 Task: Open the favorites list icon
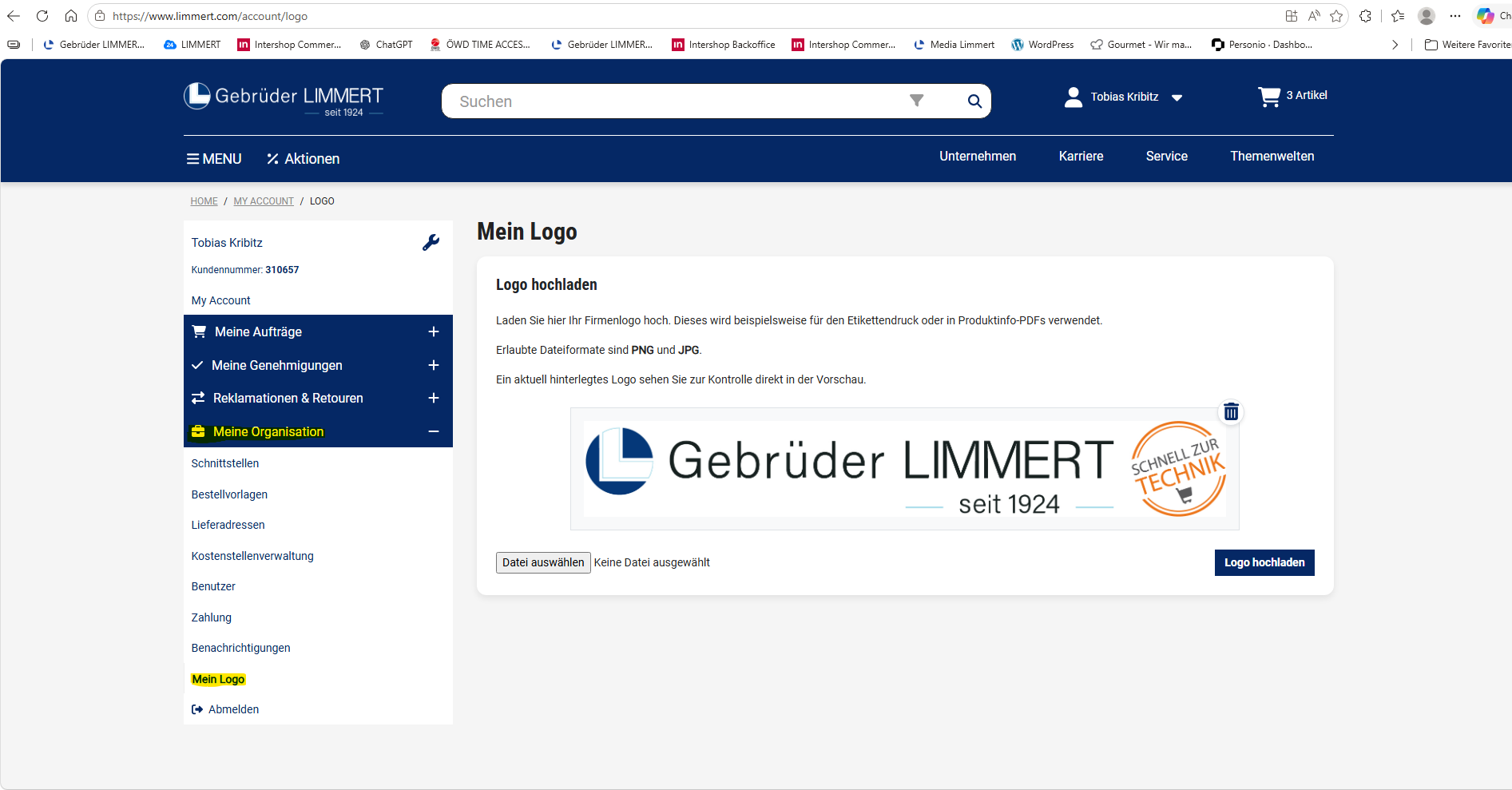(x=1398, y=16)
